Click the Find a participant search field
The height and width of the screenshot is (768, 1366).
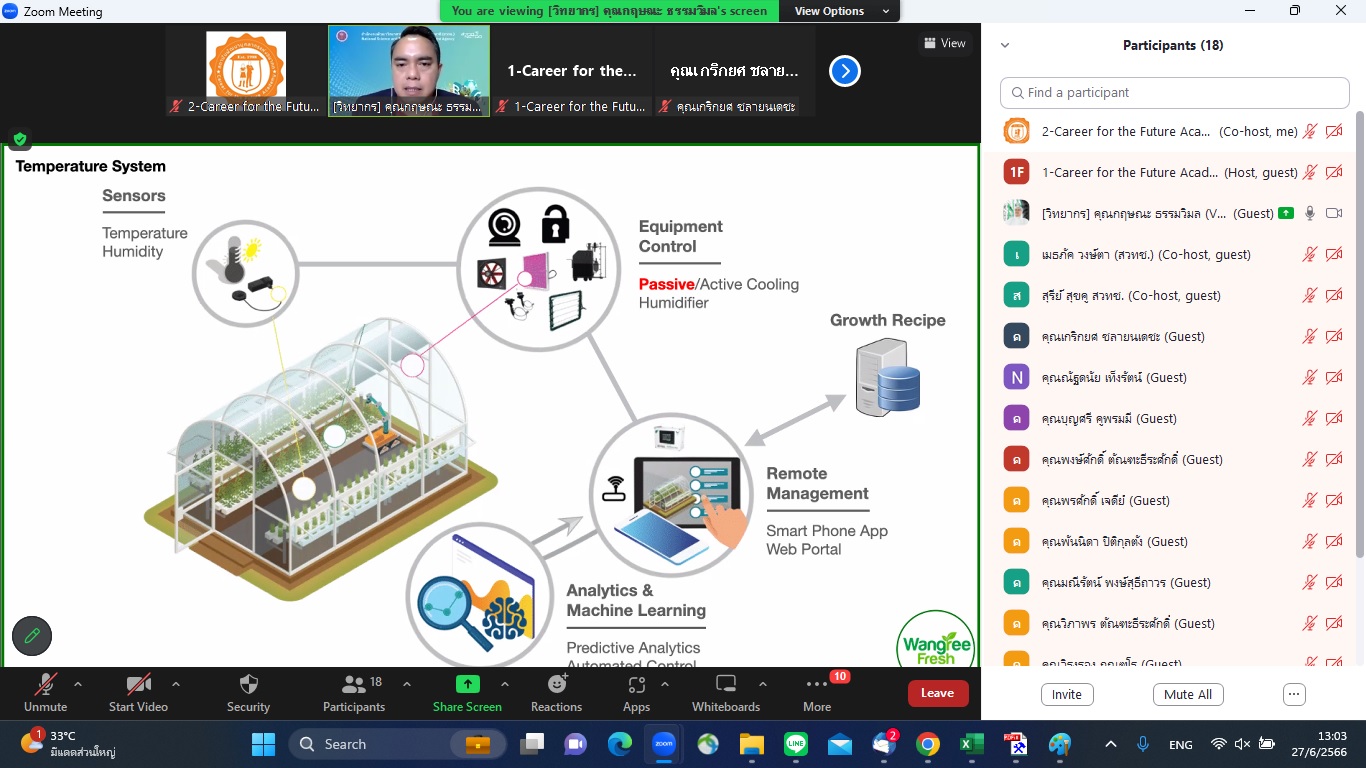(x=1175, y=92)
